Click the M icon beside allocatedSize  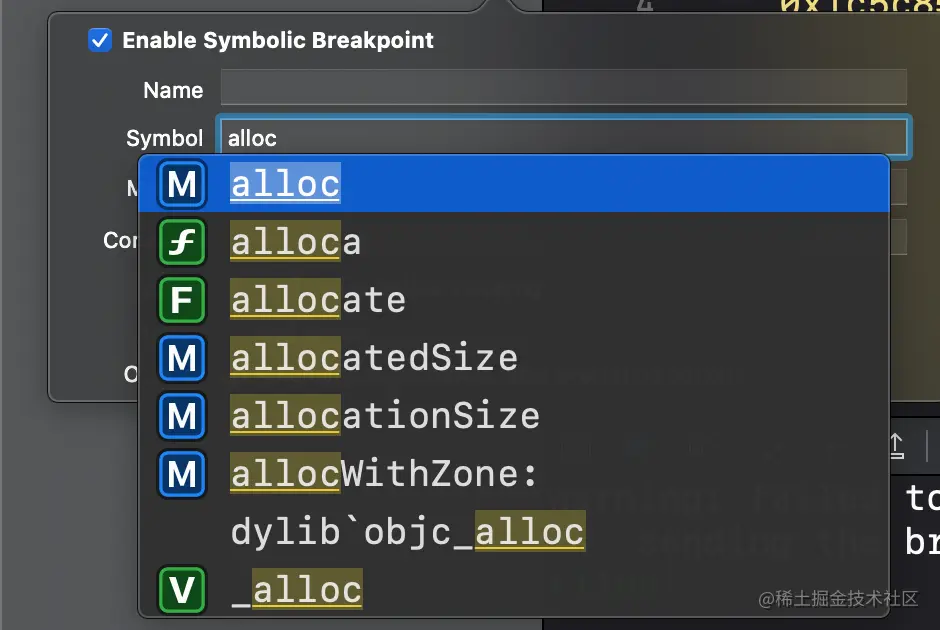[182, 358]
